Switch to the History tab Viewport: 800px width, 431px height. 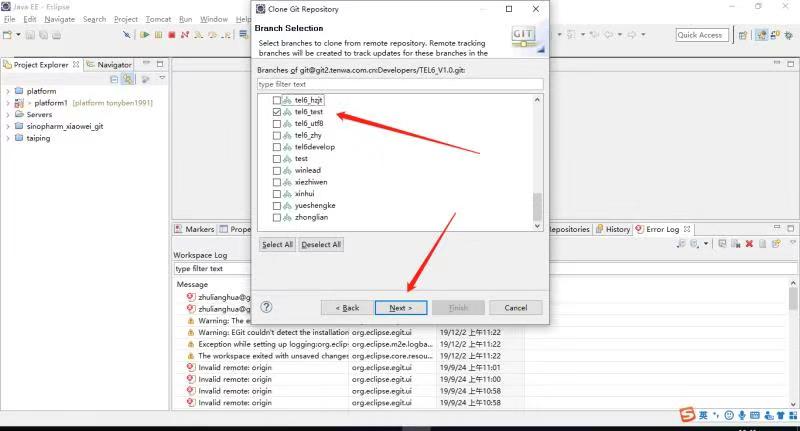[x=613, y=230]
